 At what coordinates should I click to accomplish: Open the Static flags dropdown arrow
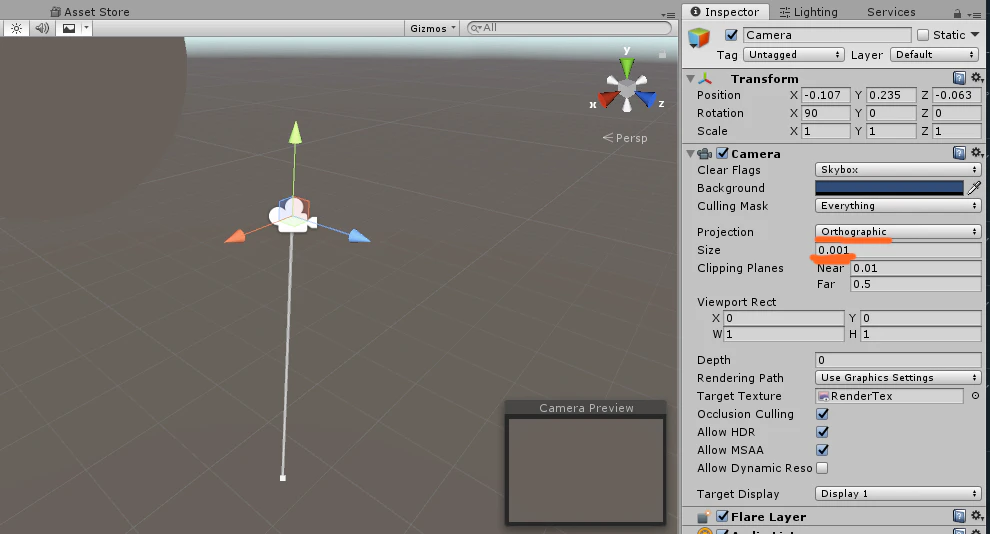(x=975, y=35)
